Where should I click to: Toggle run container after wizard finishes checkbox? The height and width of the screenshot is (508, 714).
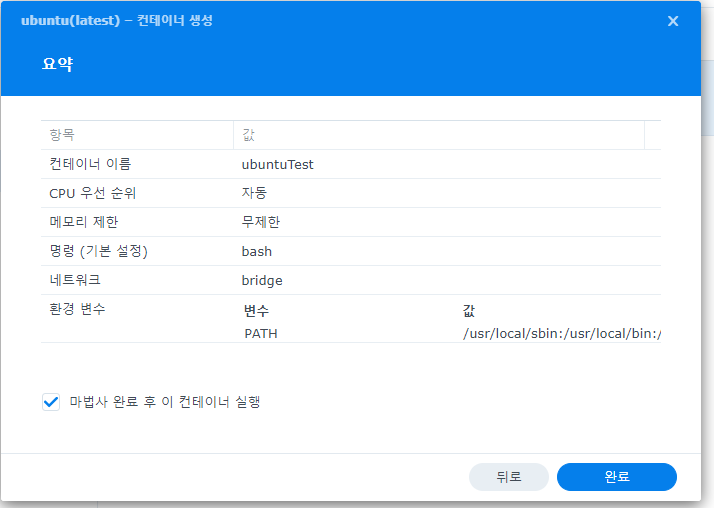click(x=51, y=402)
